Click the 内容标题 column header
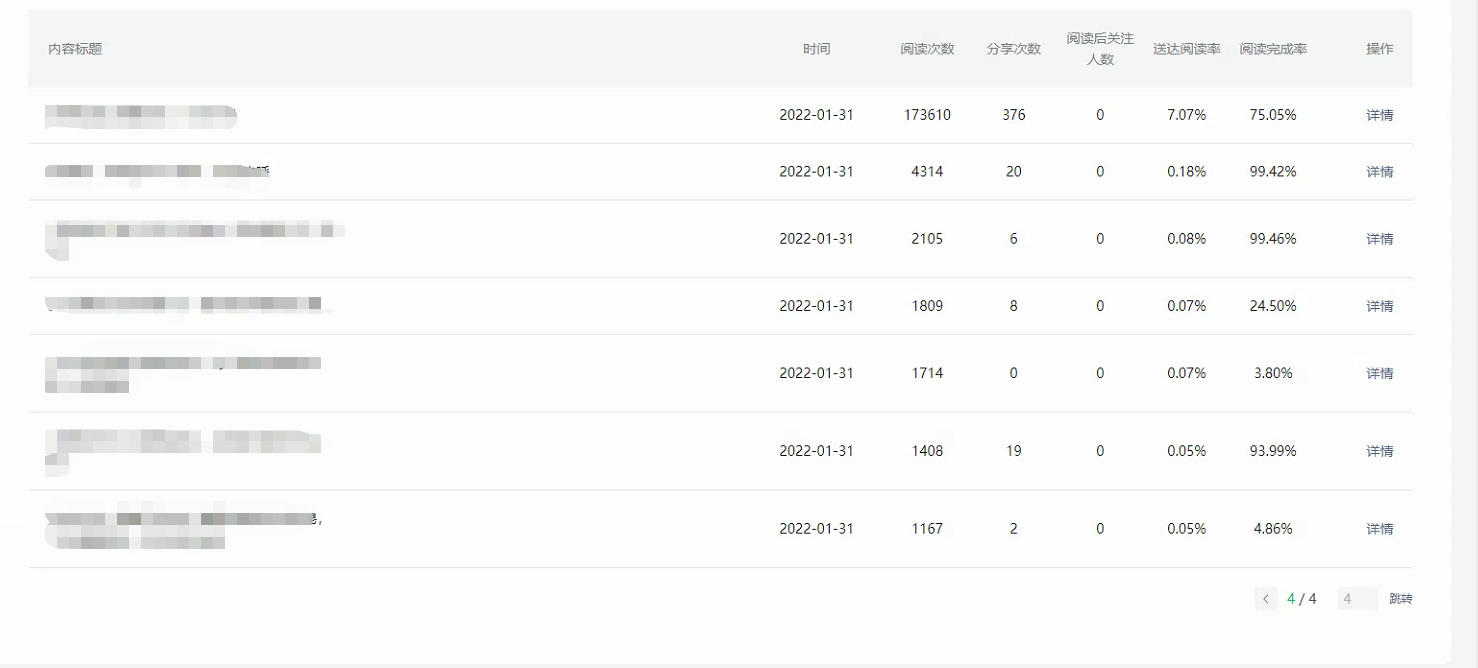This screenshot has height=668, width=1478. tap(75, 49)
